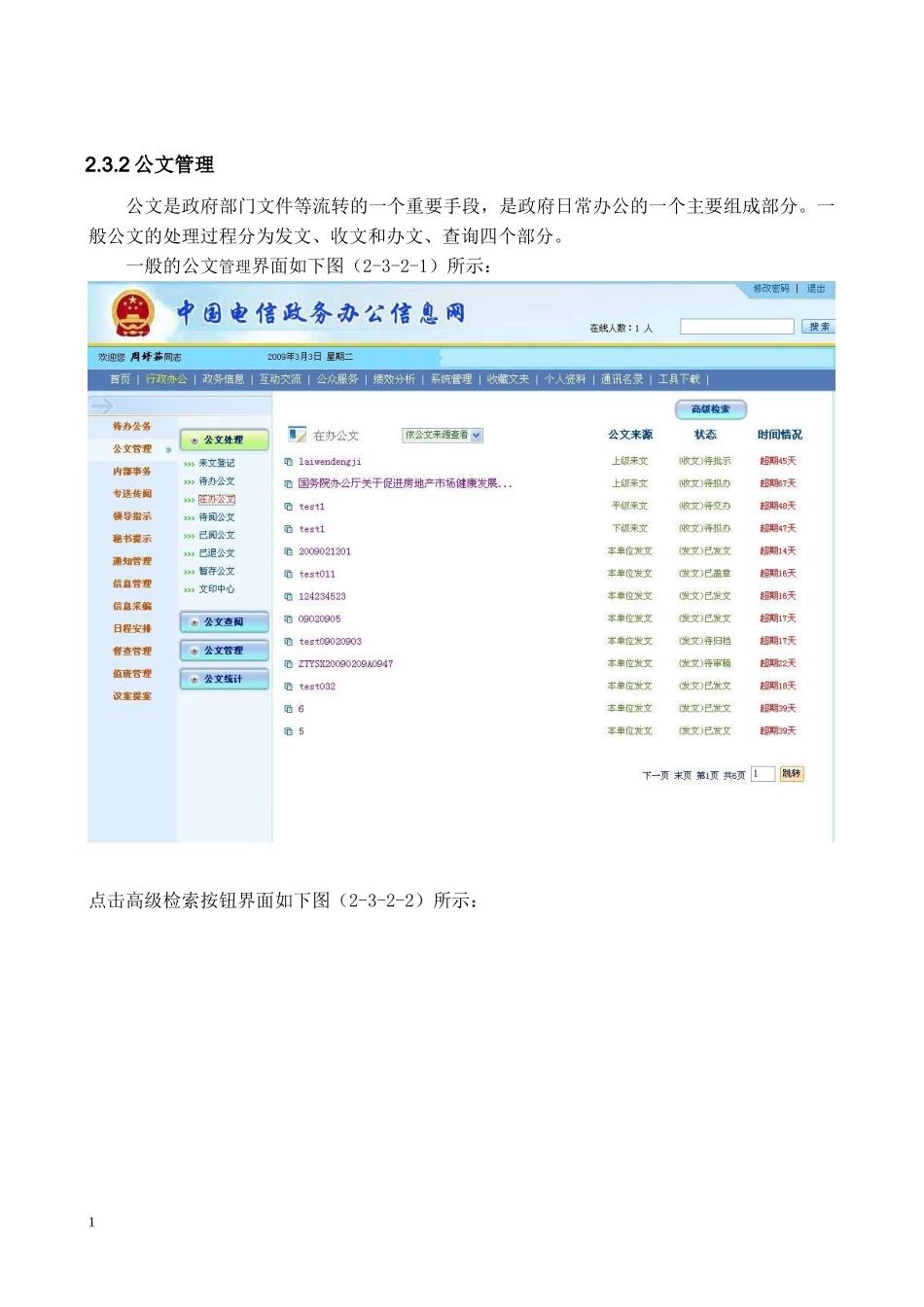Go to 下一页 in pagination
924x1307 pixels.
click(656, 776)
